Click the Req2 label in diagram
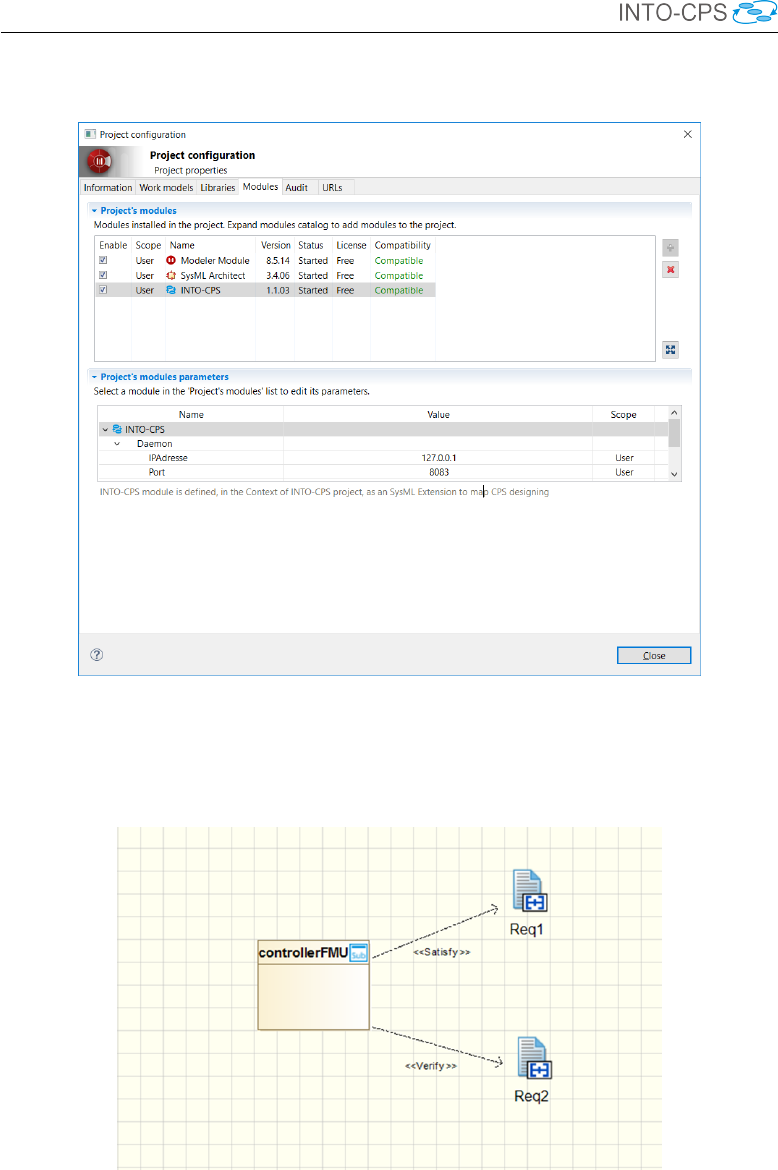This screenshot has width=778, height=1170. click(531, 1096)
